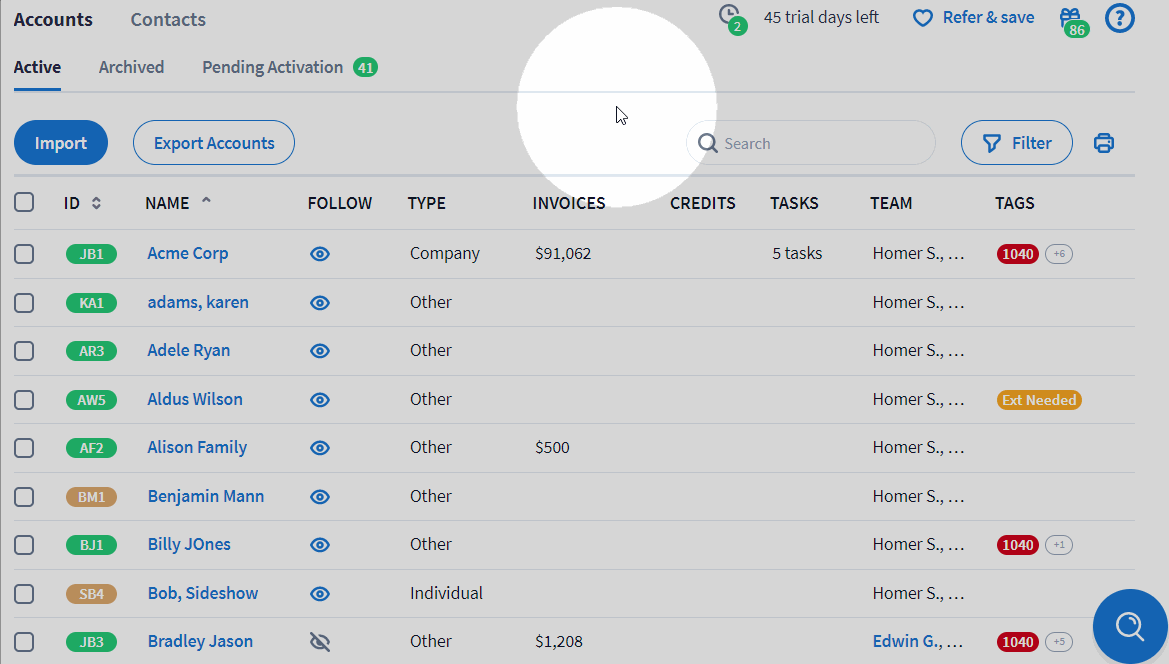Check the select-all accounts checkbox
Screen dimensions: 1169x664
coord(24,203)
